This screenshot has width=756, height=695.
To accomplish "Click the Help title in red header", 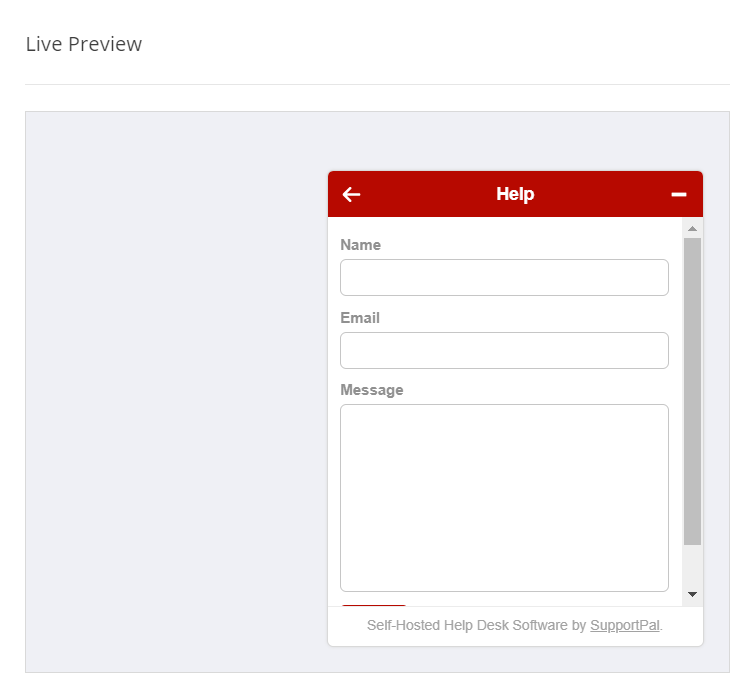I will point(515,194).
